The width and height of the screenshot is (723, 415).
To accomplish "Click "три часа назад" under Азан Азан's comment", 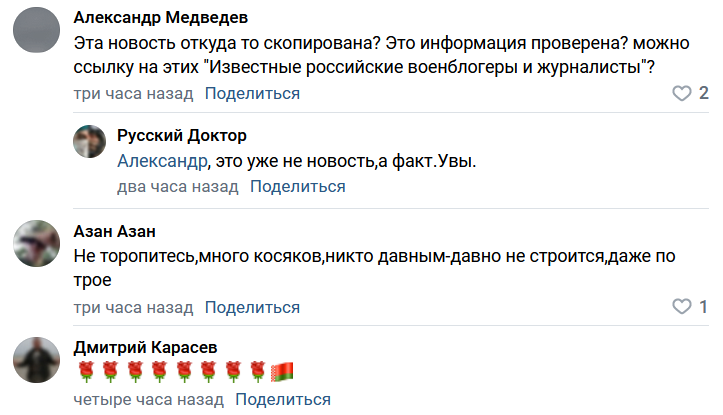I will click(x=133, y=306).
